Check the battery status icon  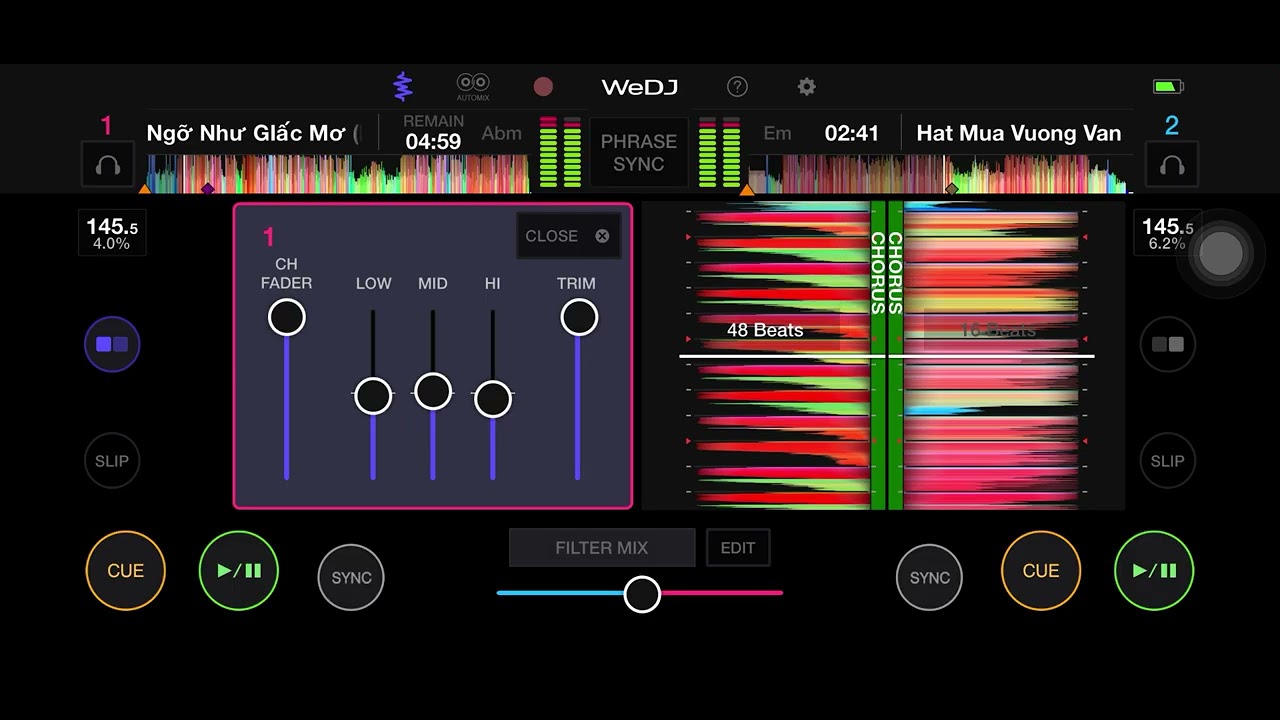[x=1168, y=87]
